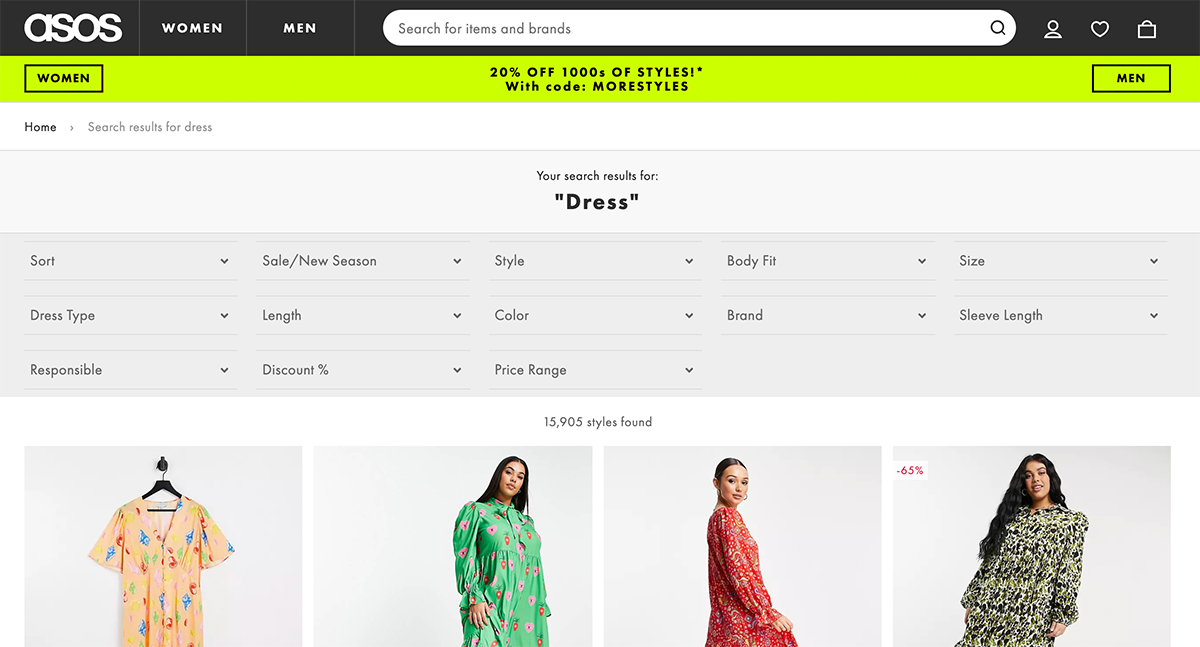Click the Home breadcrumb arrow separator
1200x647 pixels.
70,127
